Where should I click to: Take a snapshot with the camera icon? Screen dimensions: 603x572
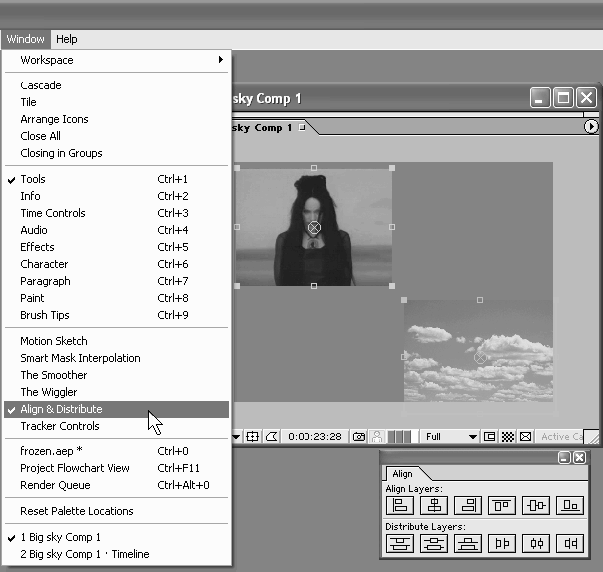358,437
